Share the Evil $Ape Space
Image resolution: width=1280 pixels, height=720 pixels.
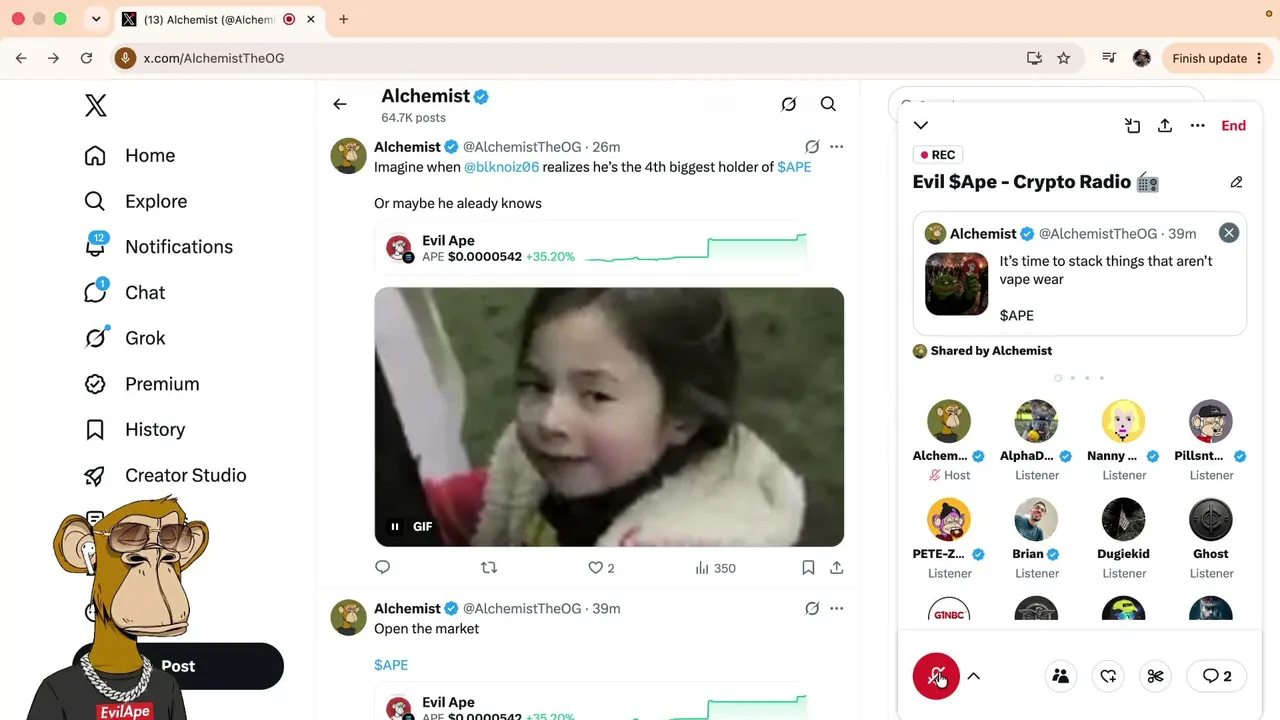coord(1165,125)
